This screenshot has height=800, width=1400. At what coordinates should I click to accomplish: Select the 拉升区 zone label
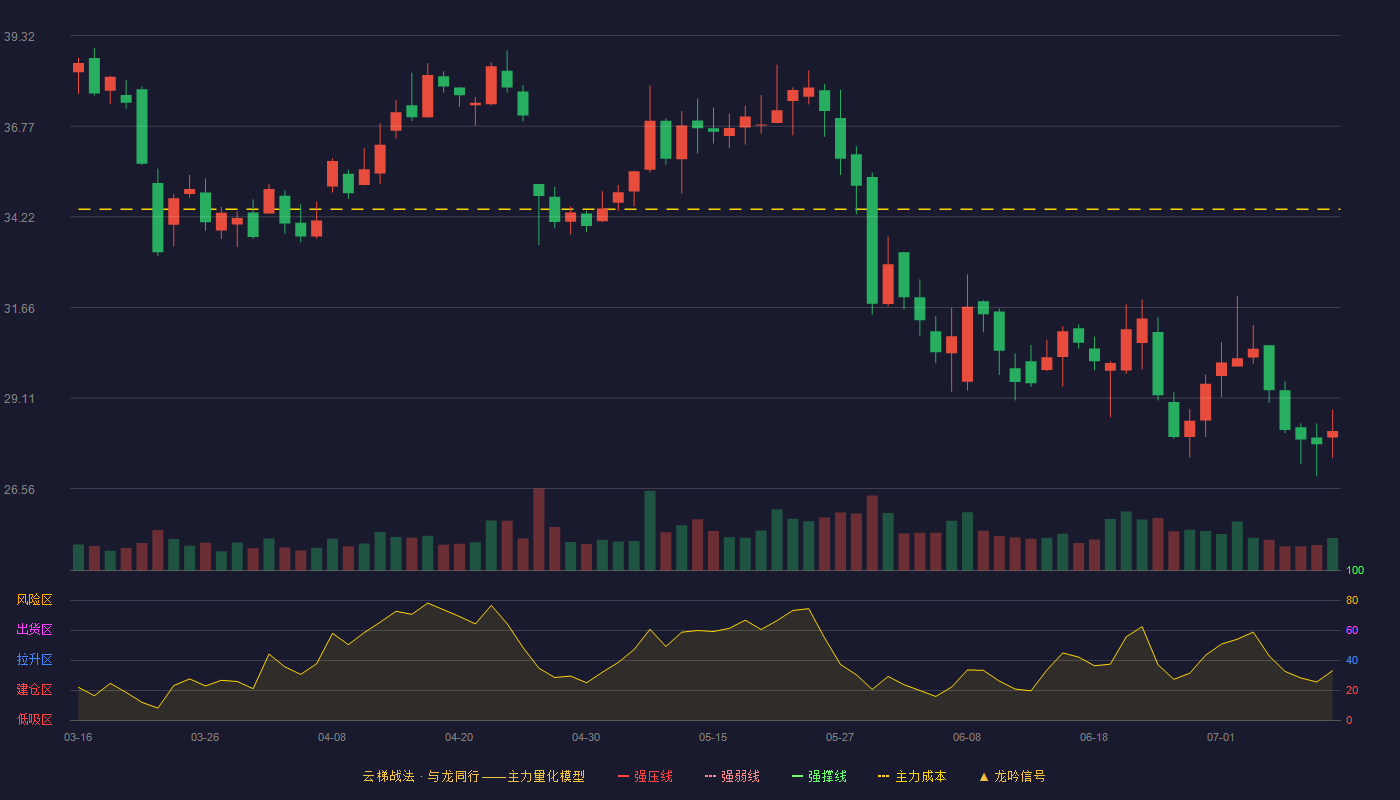tap(34, 660)
